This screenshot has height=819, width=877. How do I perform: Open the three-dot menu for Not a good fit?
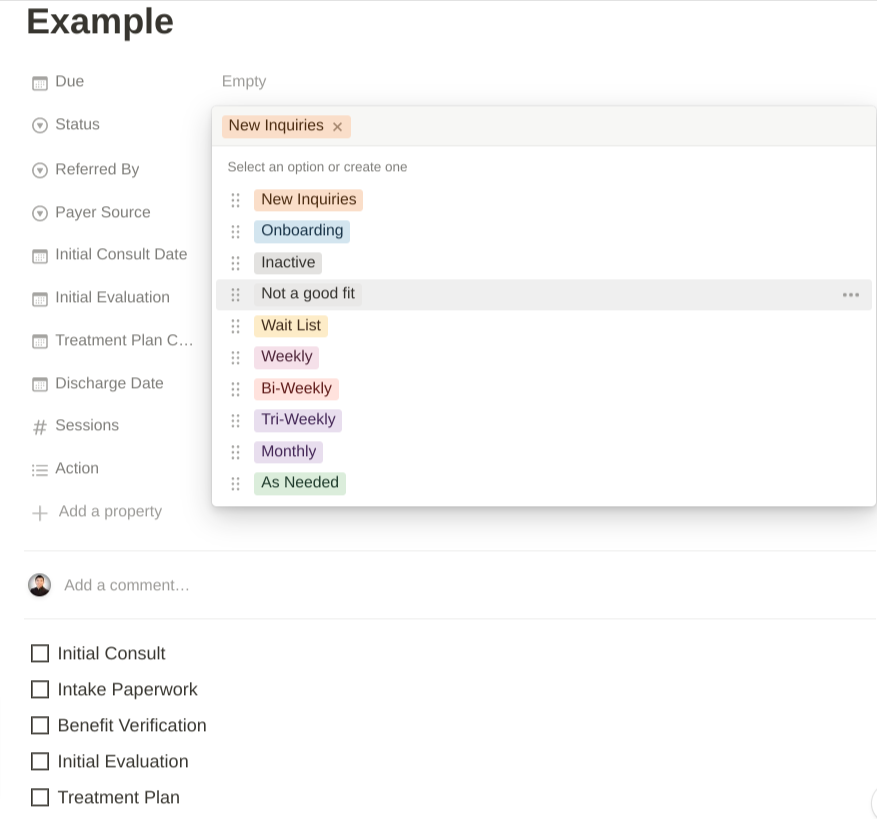pos(851,295)
